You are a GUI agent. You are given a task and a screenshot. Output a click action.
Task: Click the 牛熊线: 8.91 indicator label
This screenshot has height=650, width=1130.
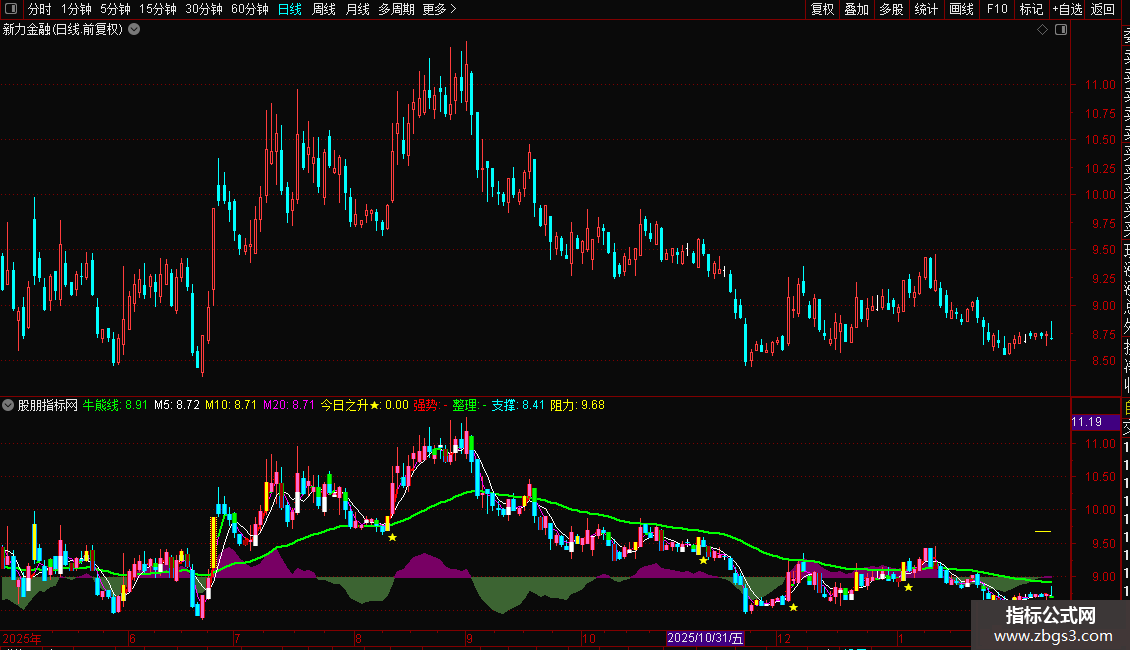115,405
